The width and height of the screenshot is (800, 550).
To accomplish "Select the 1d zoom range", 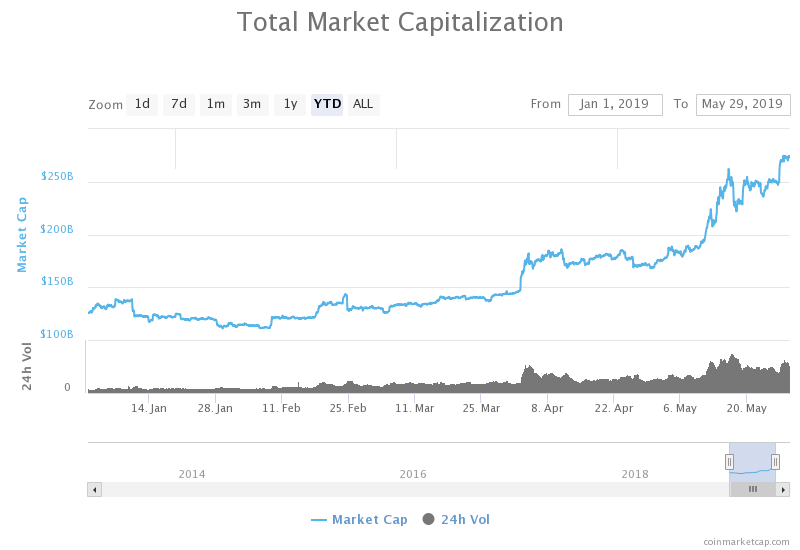I will point(142,104).
